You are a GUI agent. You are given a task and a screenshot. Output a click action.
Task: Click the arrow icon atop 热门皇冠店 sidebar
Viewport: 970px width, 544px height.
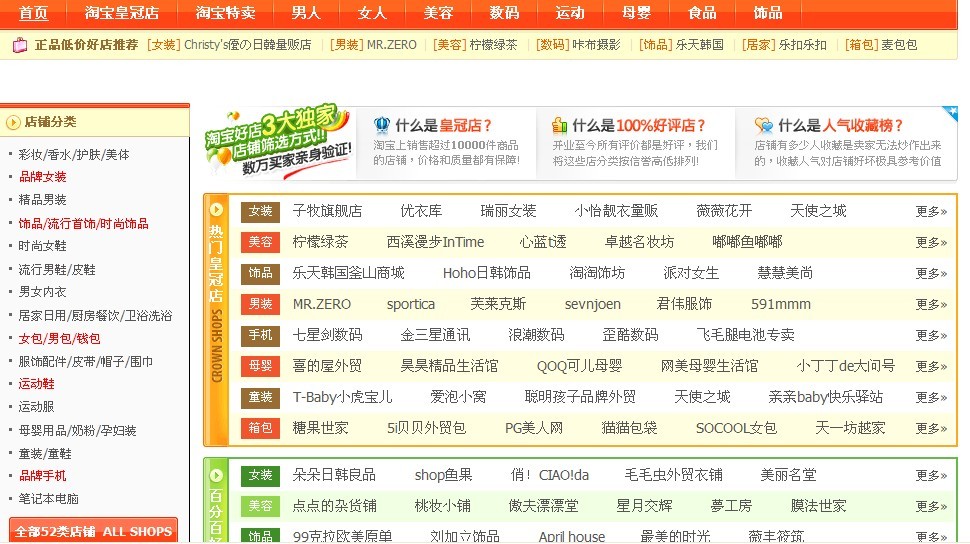point(216,209)
